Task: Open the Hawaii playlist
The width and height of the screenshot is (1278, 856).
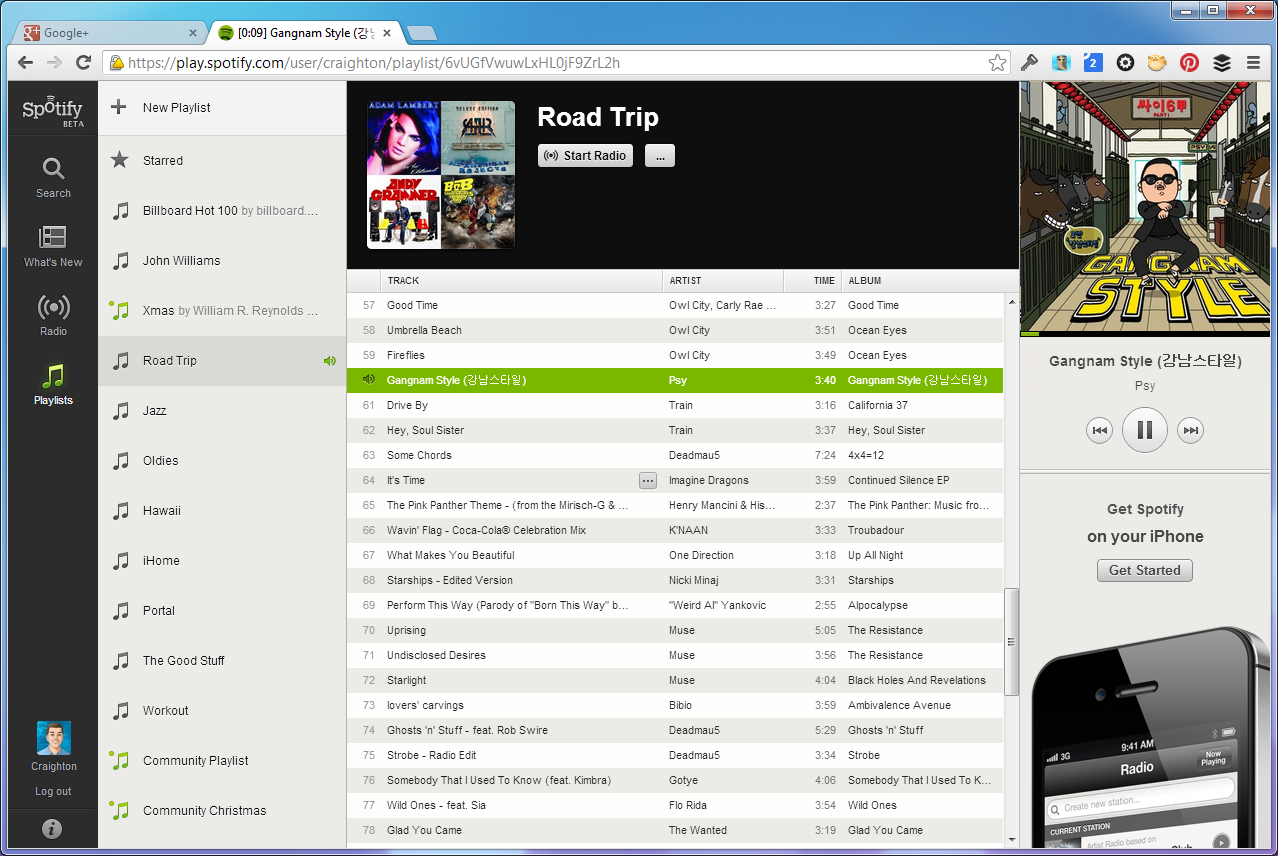Action: (x=222, y=510)
